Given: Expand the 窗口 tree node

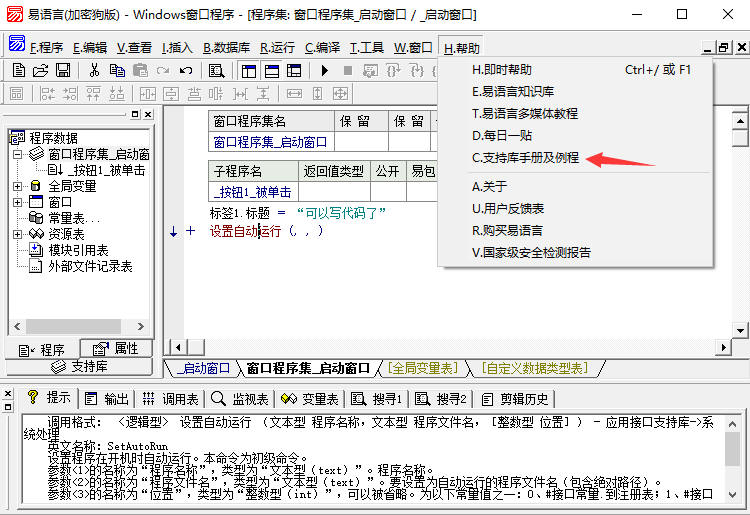Looking at the screenshot, I should pyautogui.click(x=17, y=202).
